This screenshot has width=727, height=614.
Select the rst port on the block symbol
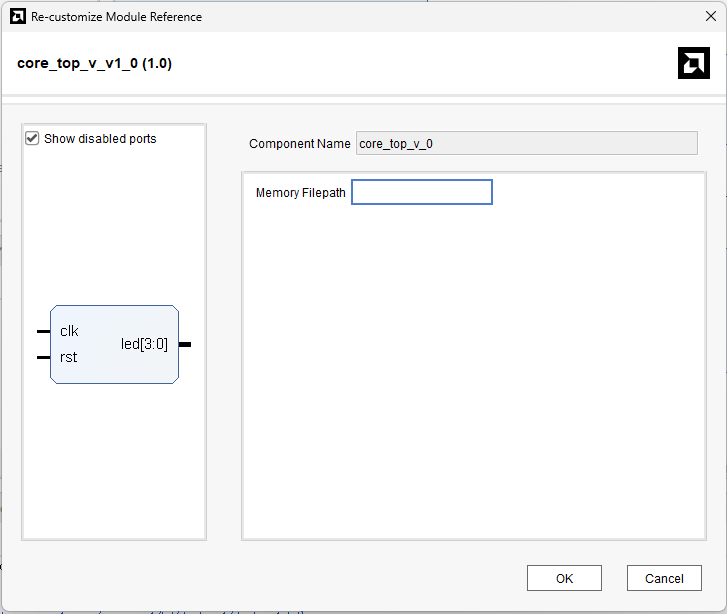tap(68, 357)
